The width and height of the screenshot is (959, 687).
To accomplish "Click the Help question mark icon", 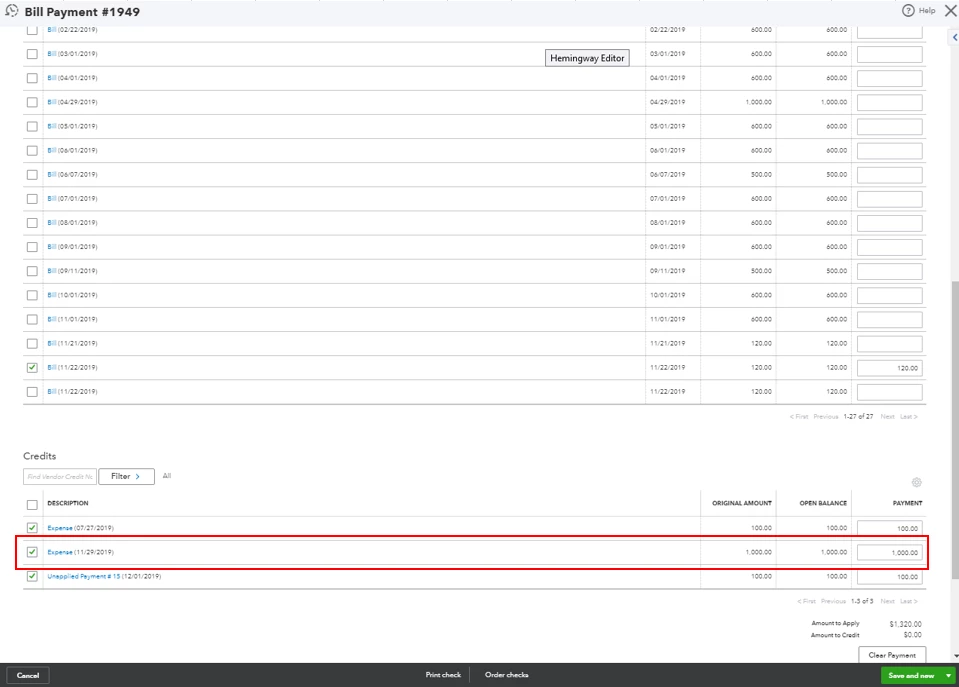I will coord(908,10).
